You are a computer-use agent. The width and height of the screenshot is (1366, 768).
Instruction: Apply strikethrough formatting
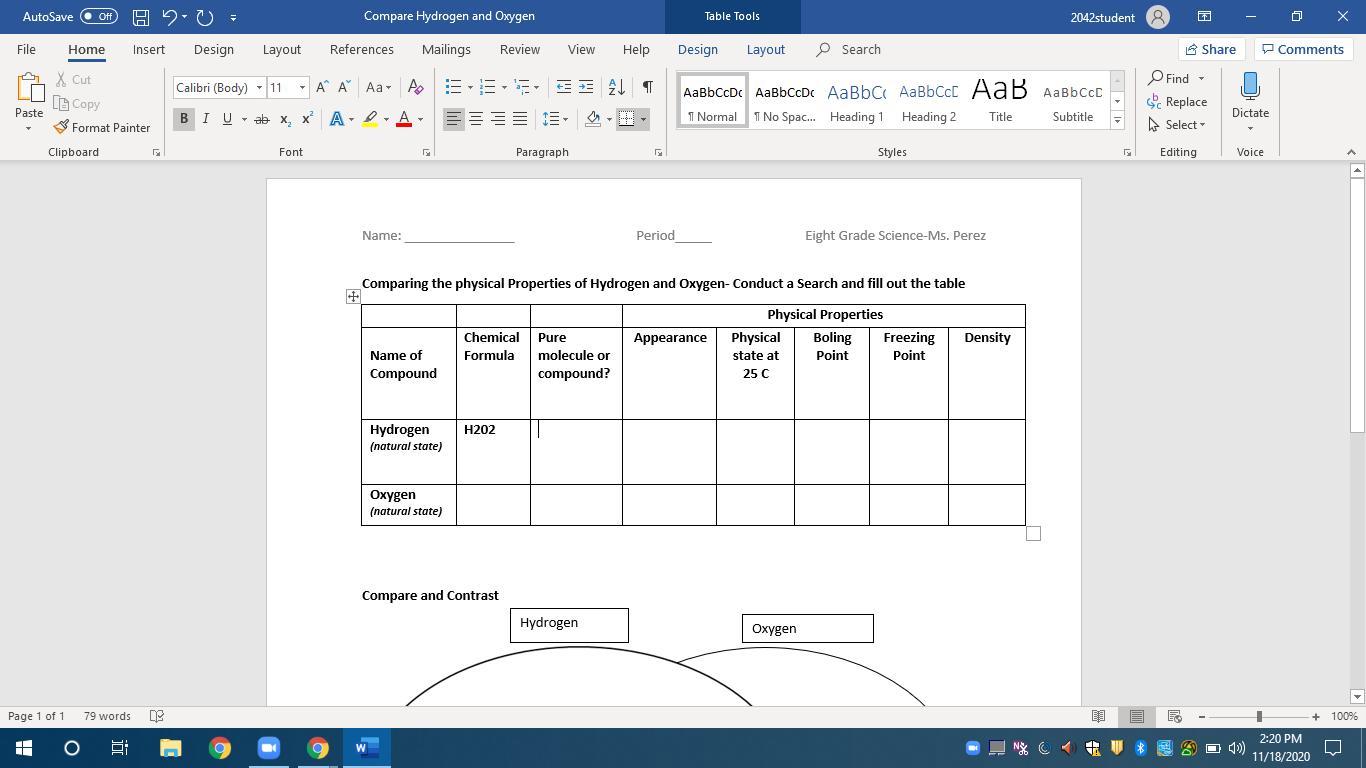[x=262, y=119]
